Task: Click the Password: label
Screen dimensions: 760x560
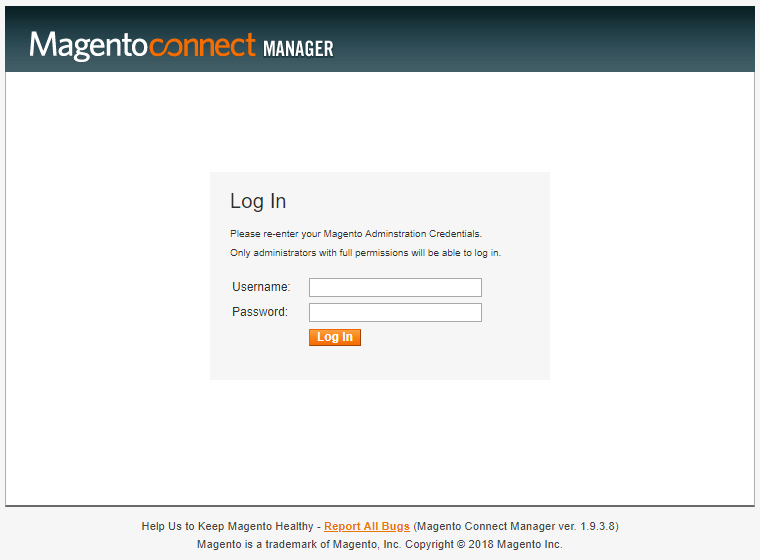Action: point(260,312)
